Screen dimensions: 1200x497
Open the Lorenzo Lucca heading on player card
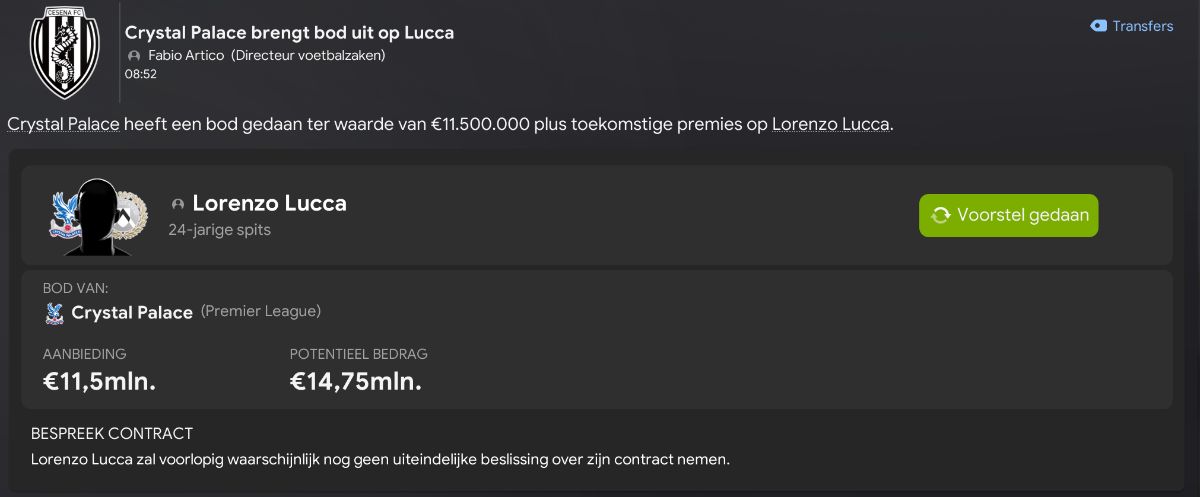(269, 203)
